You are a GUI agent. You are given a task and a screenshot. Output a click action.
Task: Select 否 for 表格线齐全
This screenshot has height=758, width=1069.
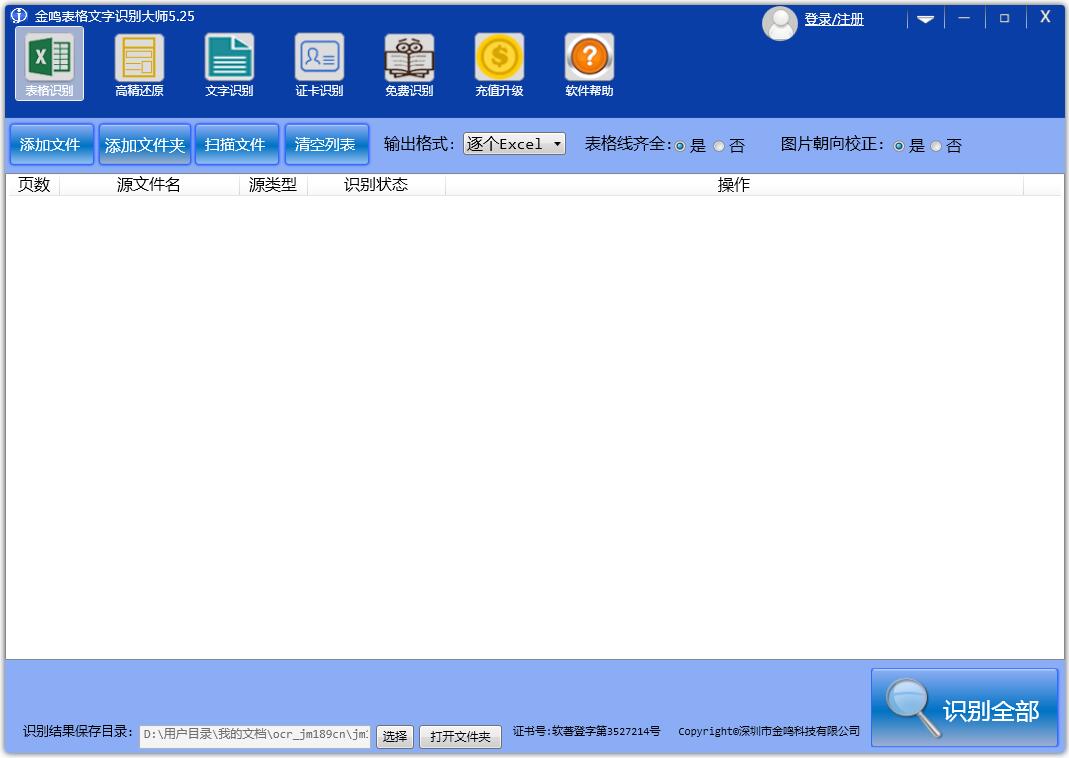tap(719, 146)
